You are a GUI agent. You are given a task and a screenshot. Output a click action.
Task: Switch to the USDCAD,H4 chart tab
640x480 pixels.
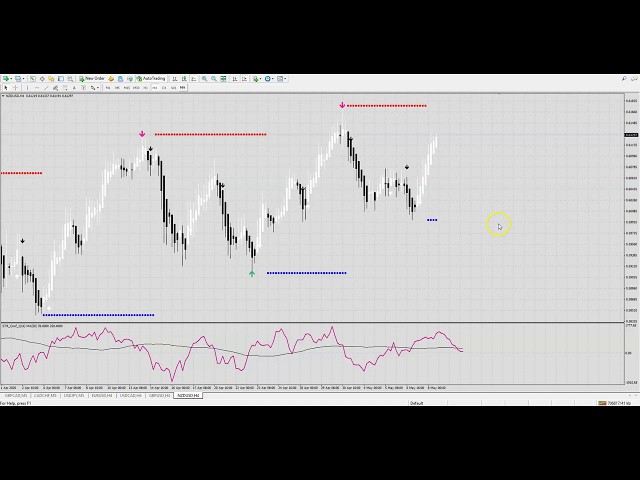pos(131,395)
